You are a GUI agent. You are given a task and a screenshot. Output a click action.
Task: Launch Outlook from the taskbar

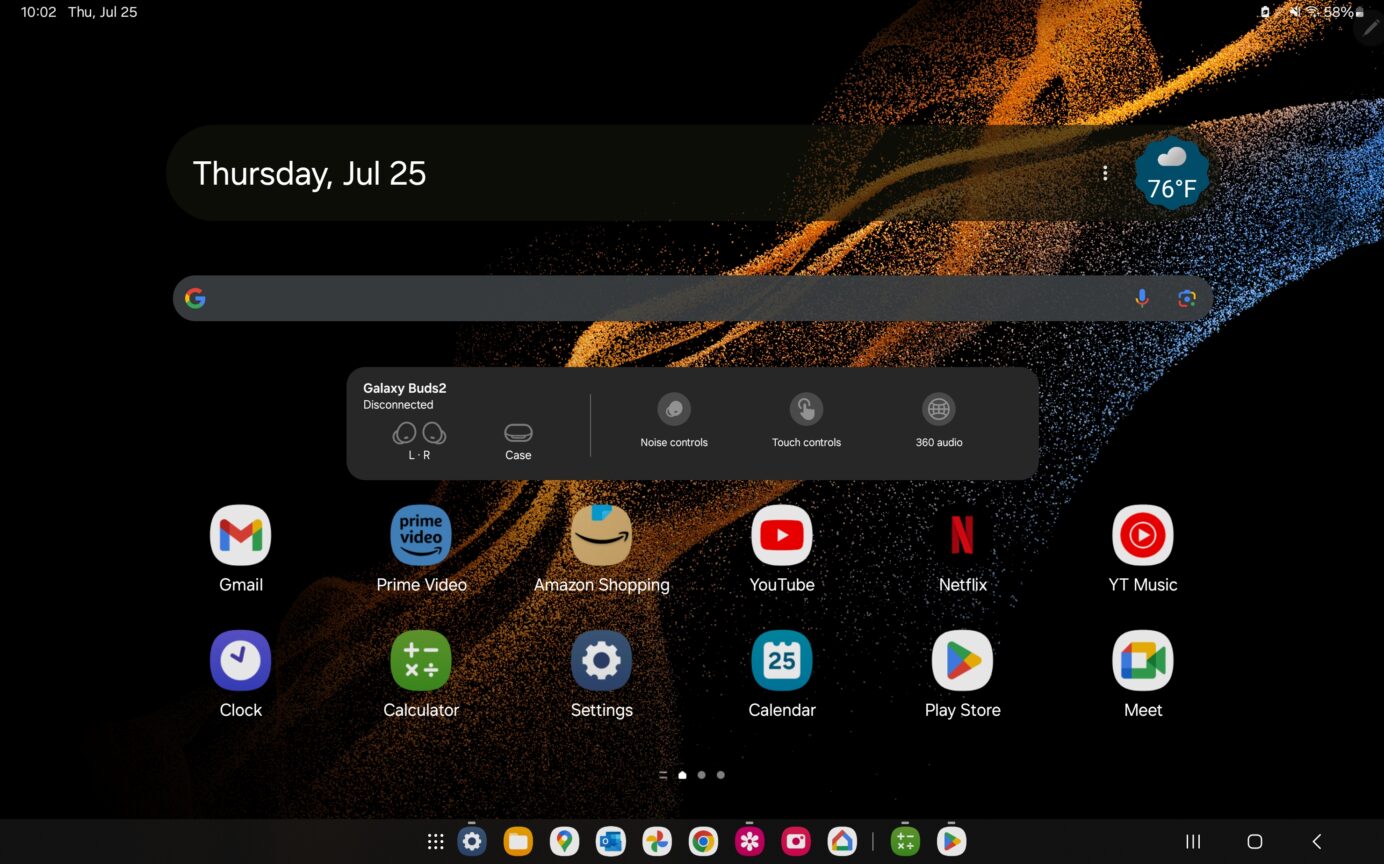pyautogui.click(x=610, y=841)
